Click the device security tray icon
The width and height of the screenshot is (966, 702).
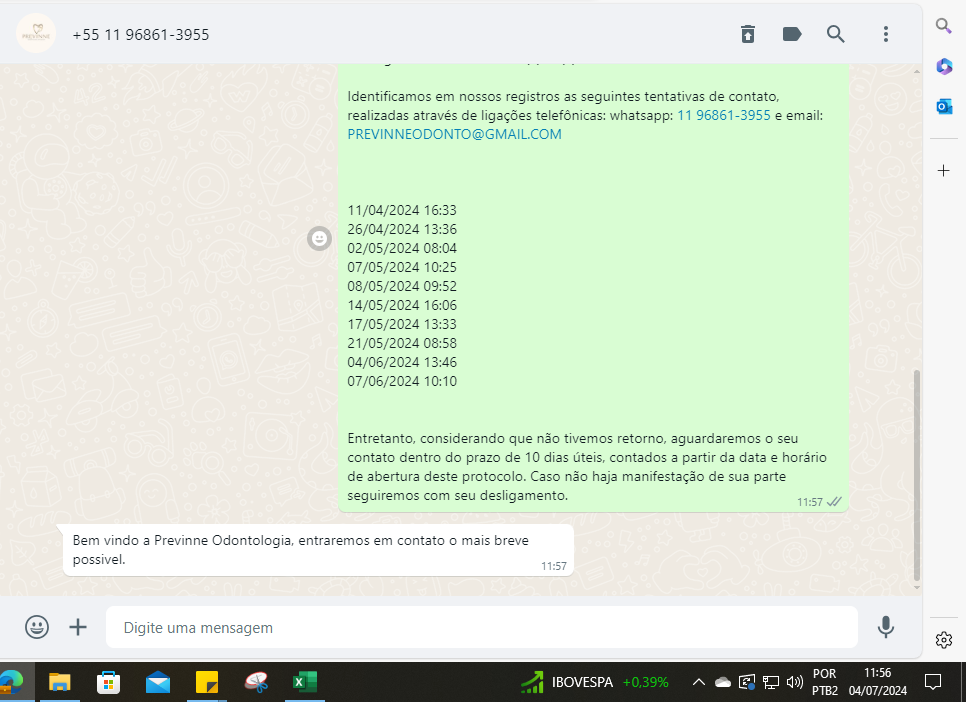(747, 682)
